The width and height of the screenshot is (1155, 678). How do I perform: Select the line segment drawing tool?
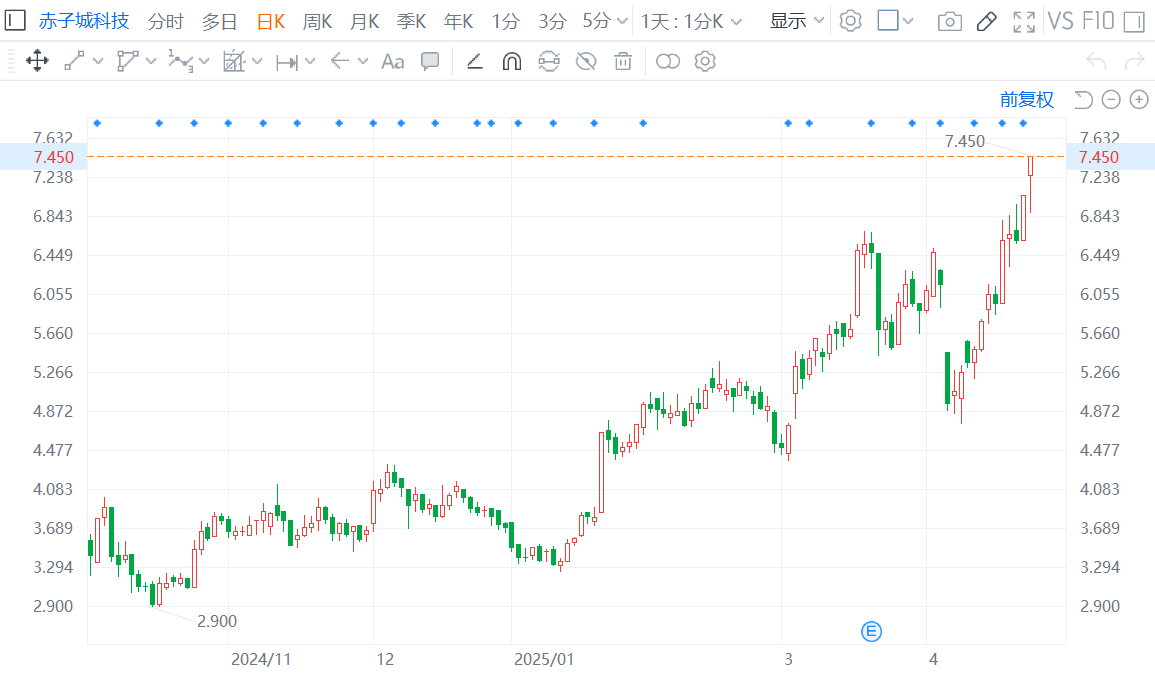pos(74,61)
